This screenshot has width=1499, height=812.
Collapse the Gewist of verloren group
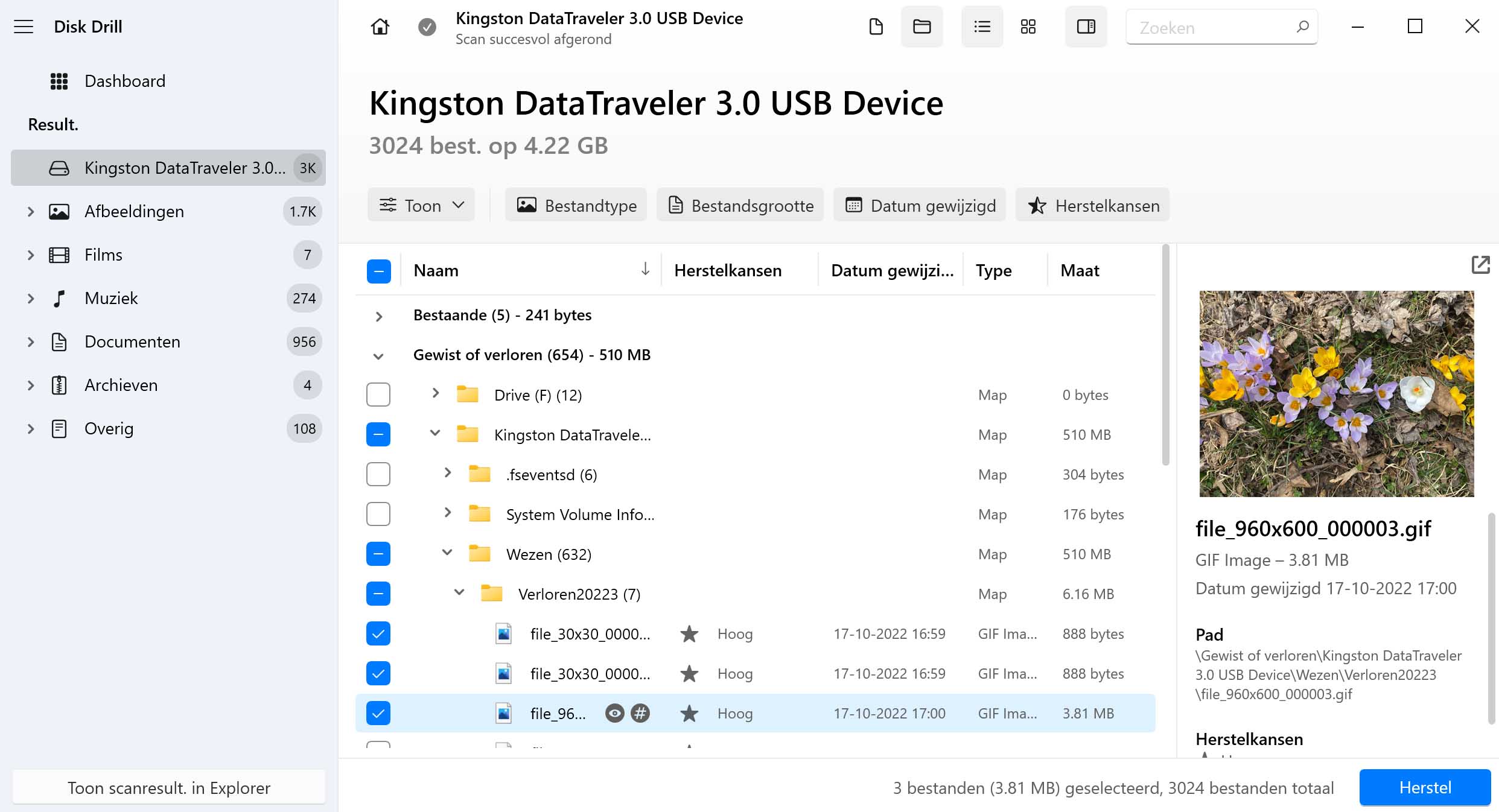[x=378, y=356]
